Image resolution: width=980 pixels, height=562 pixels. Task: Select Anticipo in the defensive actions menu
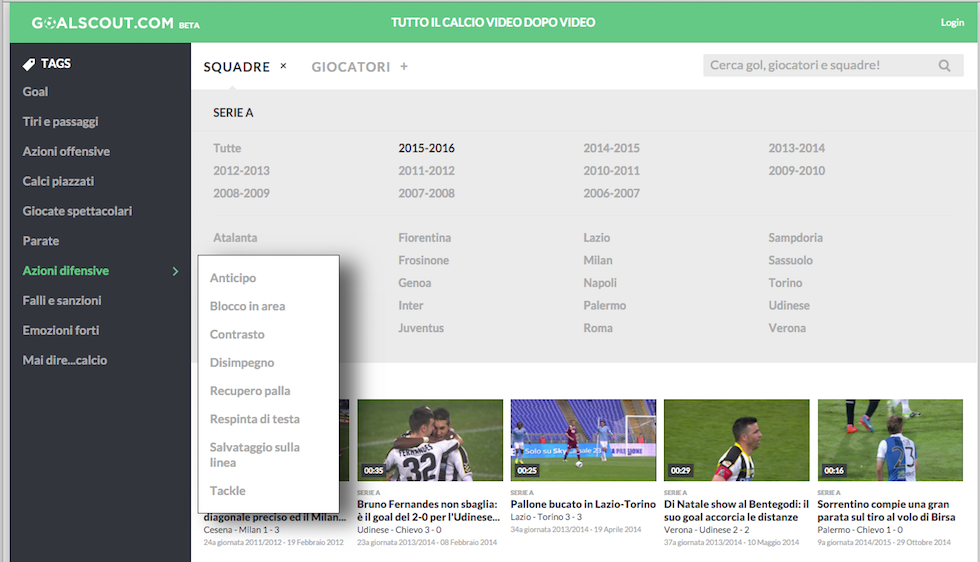(x=232, y=278)
